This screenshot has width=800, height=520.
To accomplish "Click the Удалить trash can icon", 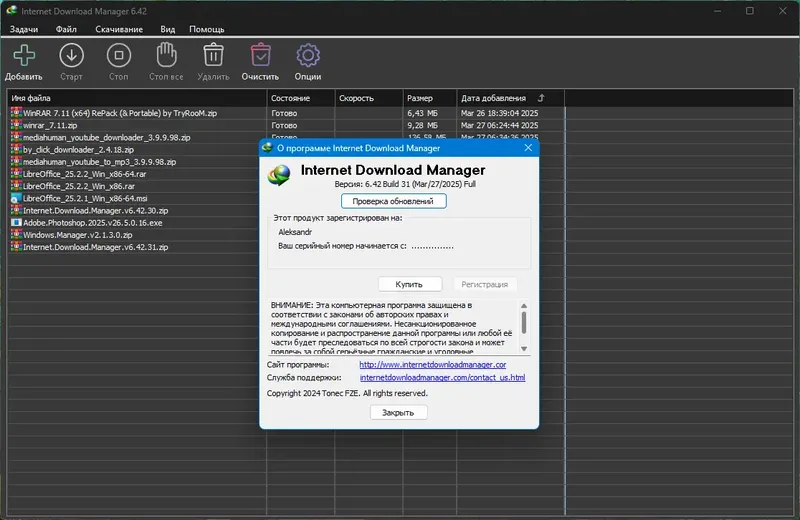I will 213,55.
